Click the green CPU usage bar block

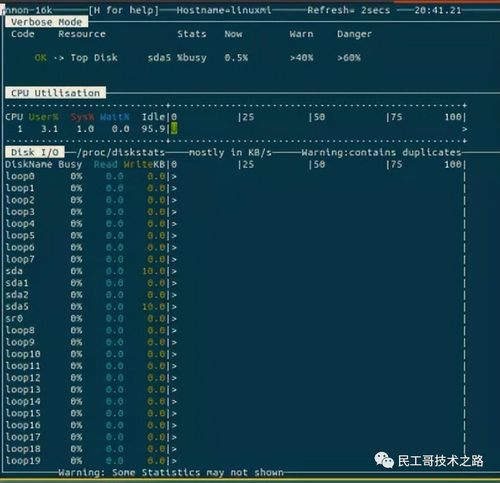[x=174, y=129]
